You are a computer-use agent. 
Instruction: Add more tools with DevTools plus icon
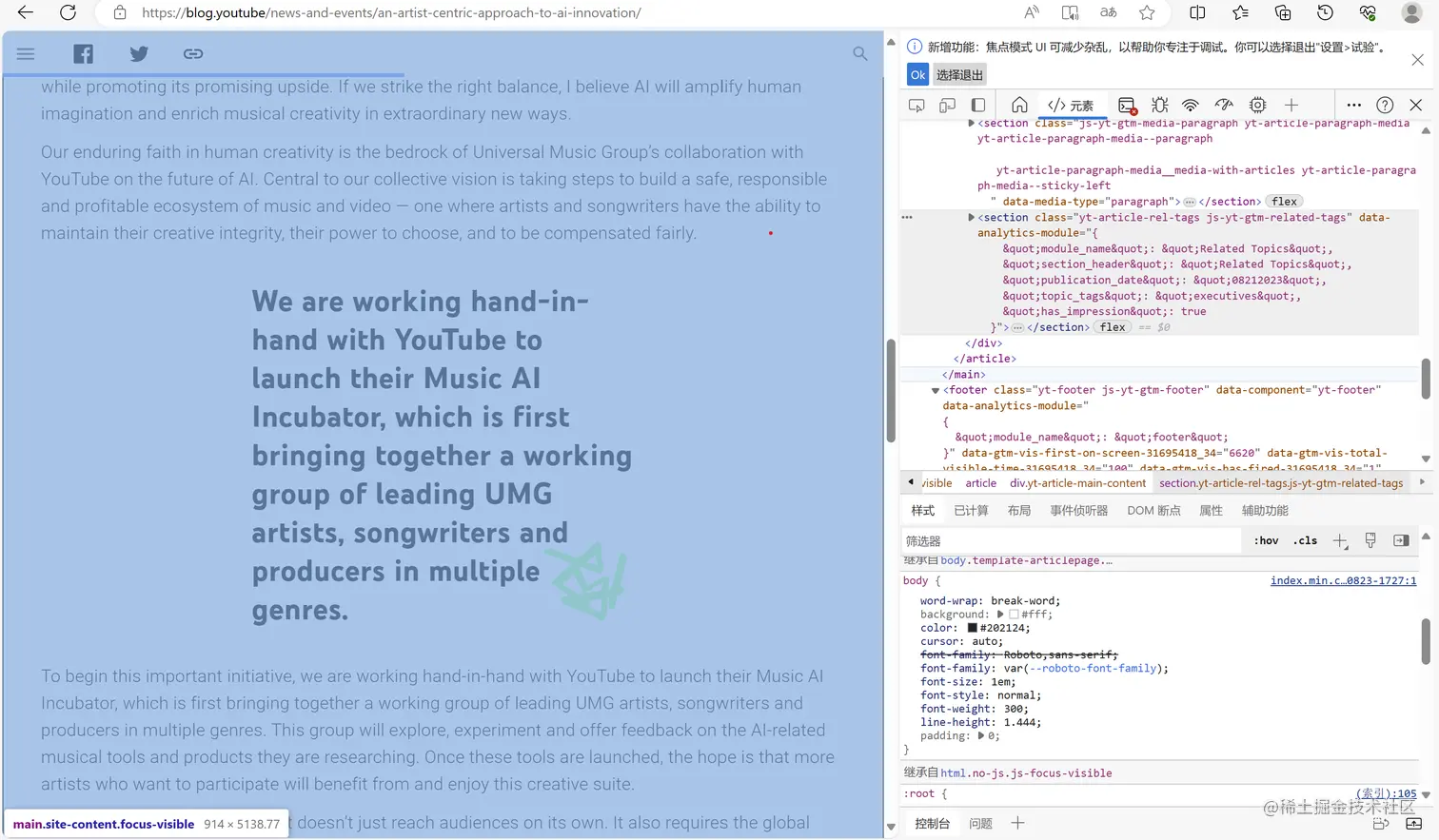1291,105
